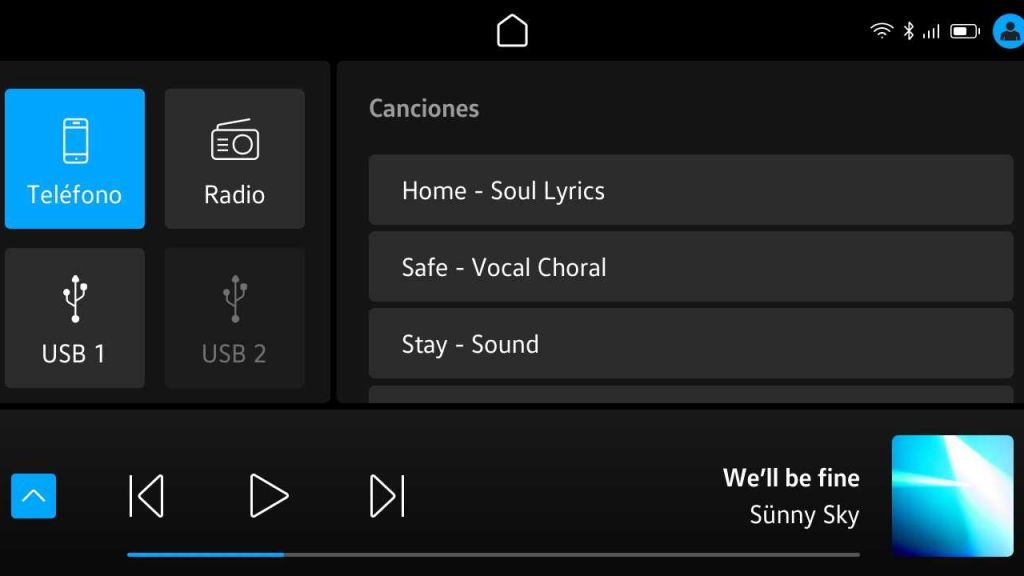Skip to the previous track
Screen dimensions: 1024x576
click(146, 496)
